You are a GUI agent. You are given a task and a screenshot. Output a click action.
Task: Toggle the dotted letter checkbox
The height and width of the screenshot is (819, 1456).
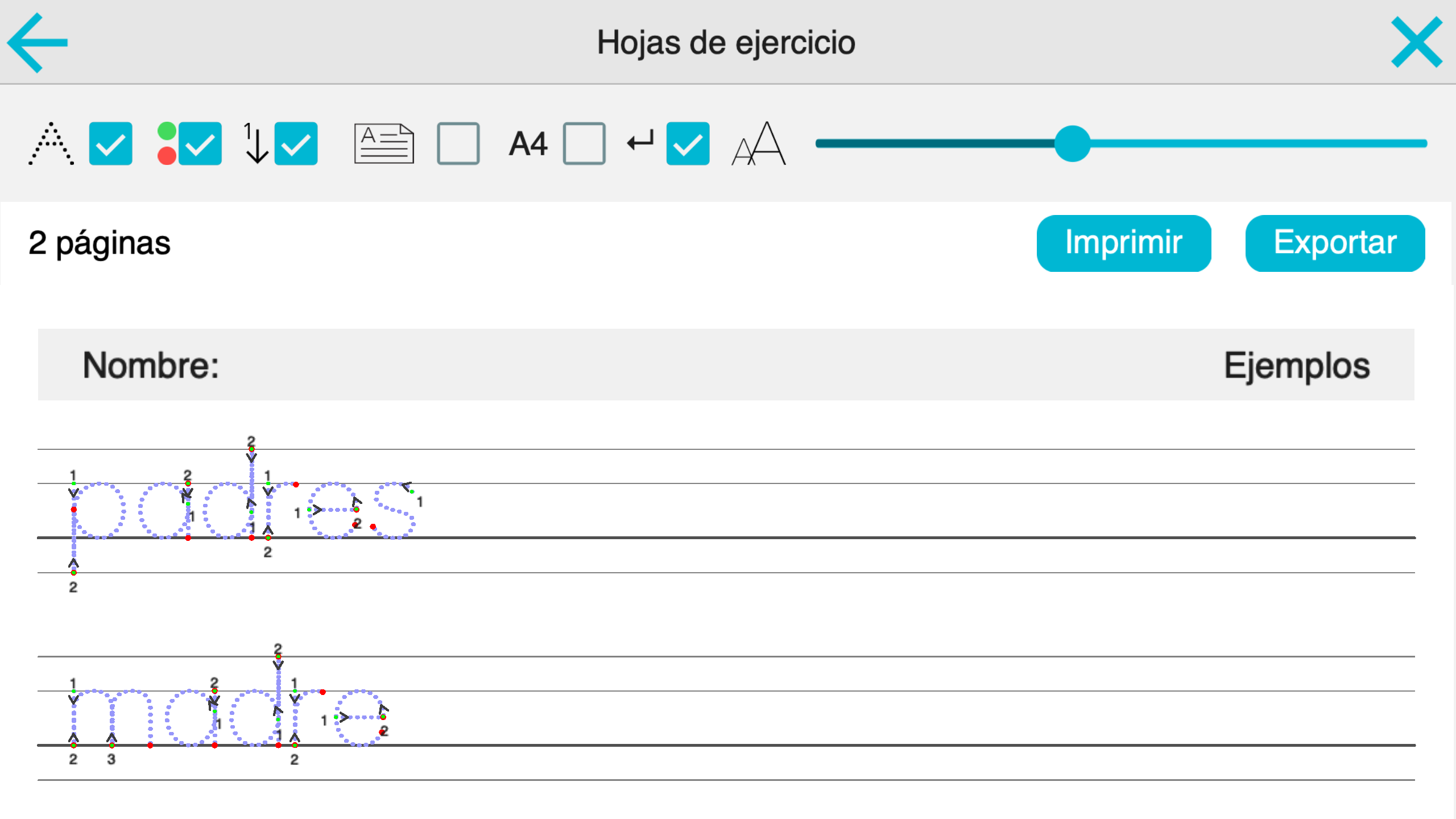coord(111,143)
